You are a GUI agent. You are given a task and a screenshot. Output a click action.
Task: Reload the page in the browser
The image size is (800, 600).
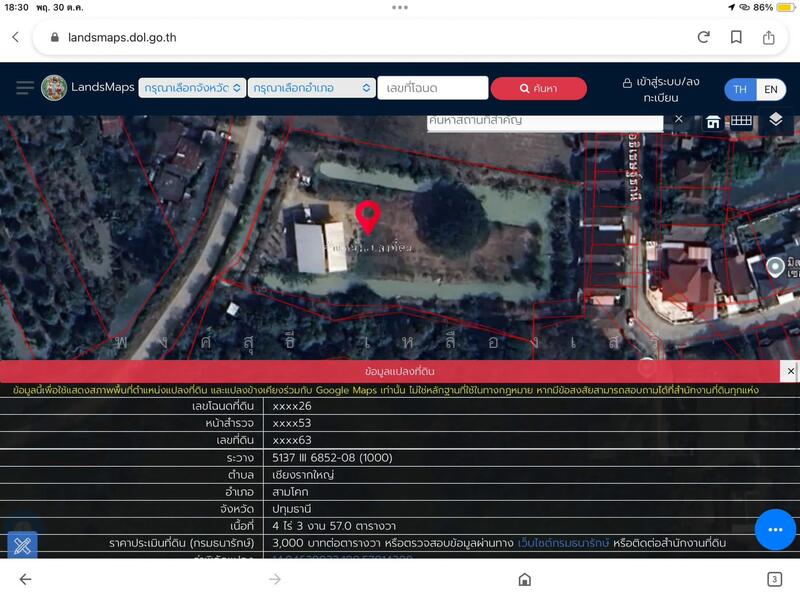[x=704, y=37]
